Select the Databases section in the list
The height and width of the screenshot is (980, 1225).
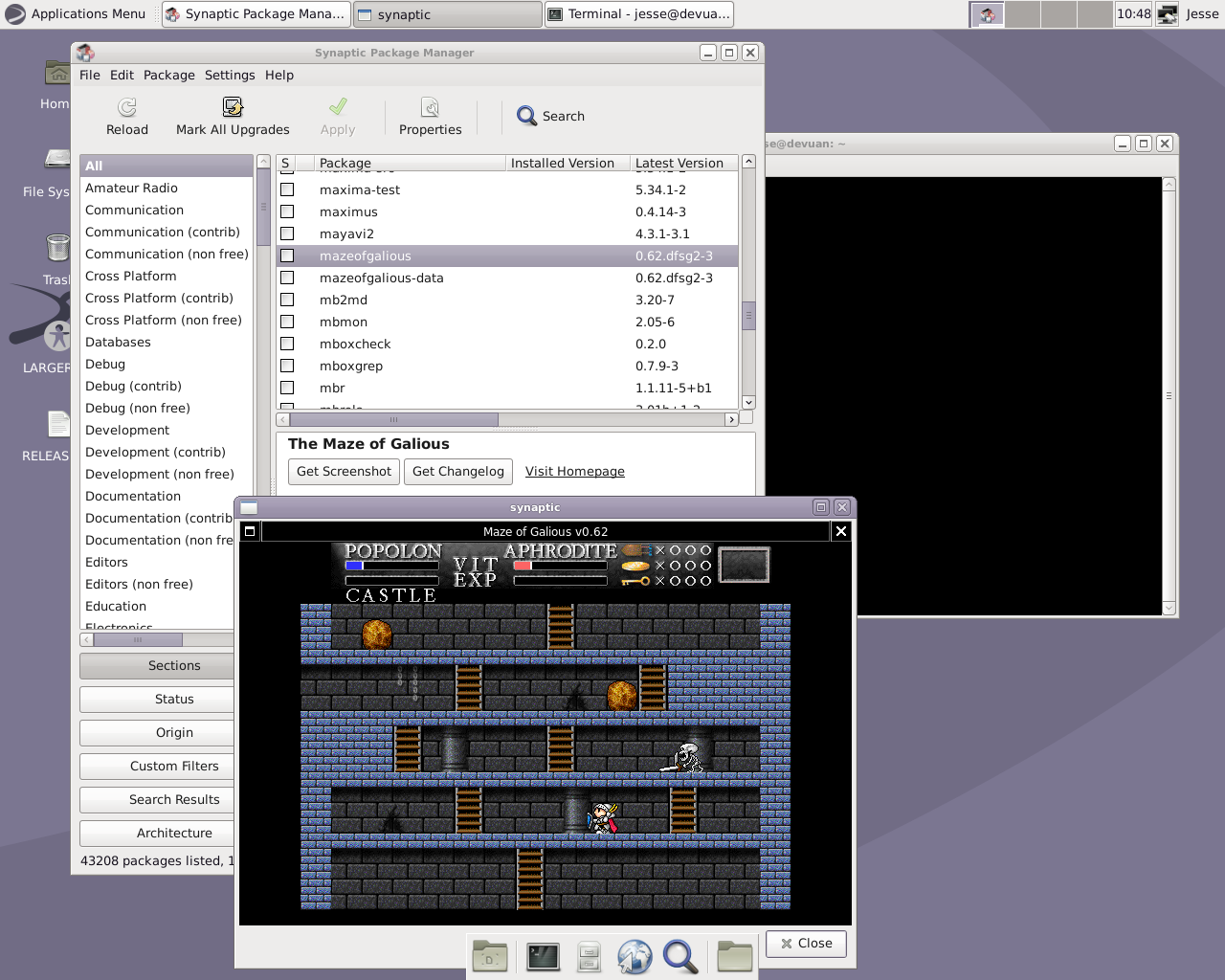(167, 343)
